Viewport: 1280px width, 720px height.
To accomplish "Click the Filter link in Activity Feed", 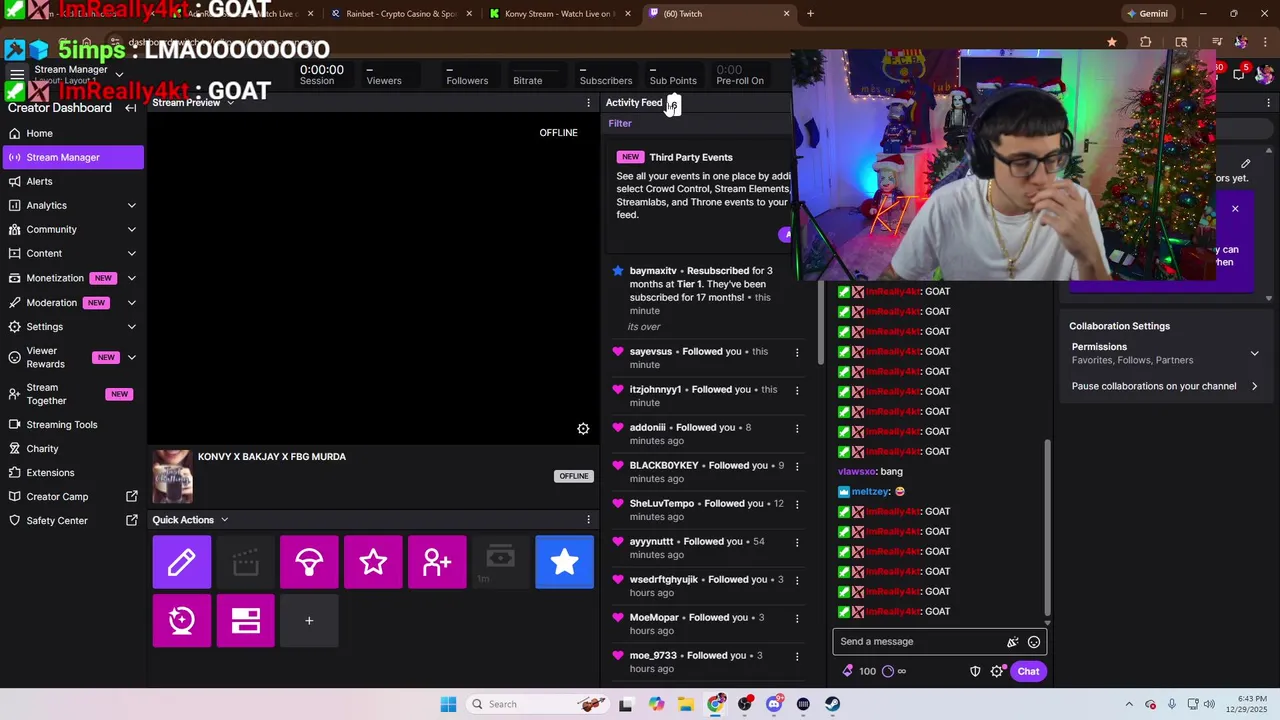I will coord(620,123).
